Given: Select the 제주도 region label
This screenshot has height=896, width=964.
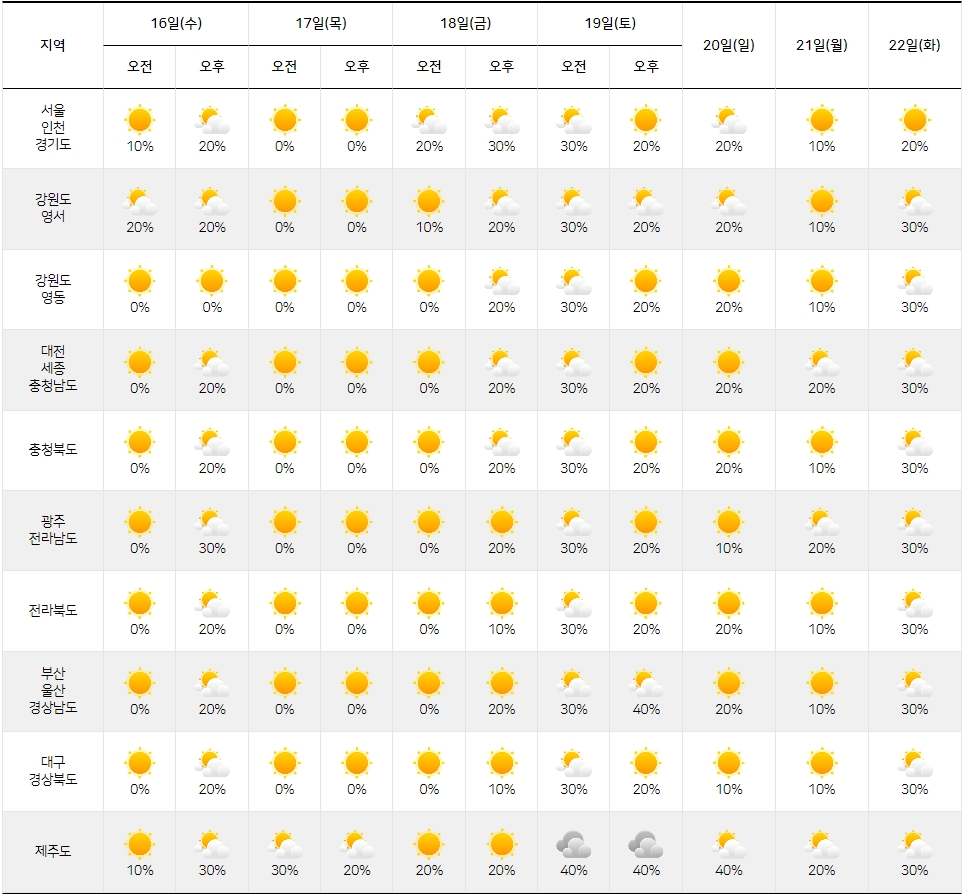Looking at the screenshot, I should 53,852.
